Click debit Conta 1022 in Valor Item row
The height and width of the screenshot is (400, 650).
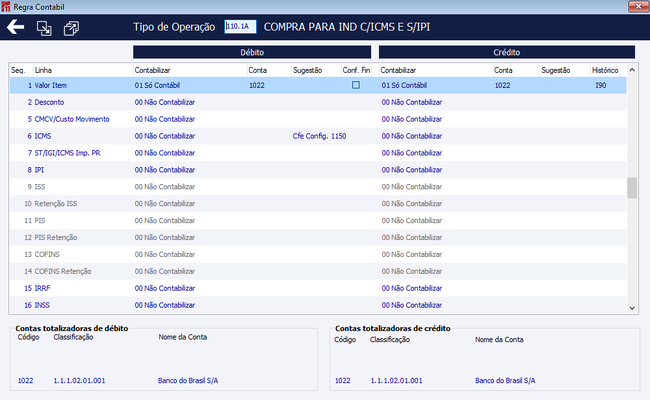pos(257,85)
